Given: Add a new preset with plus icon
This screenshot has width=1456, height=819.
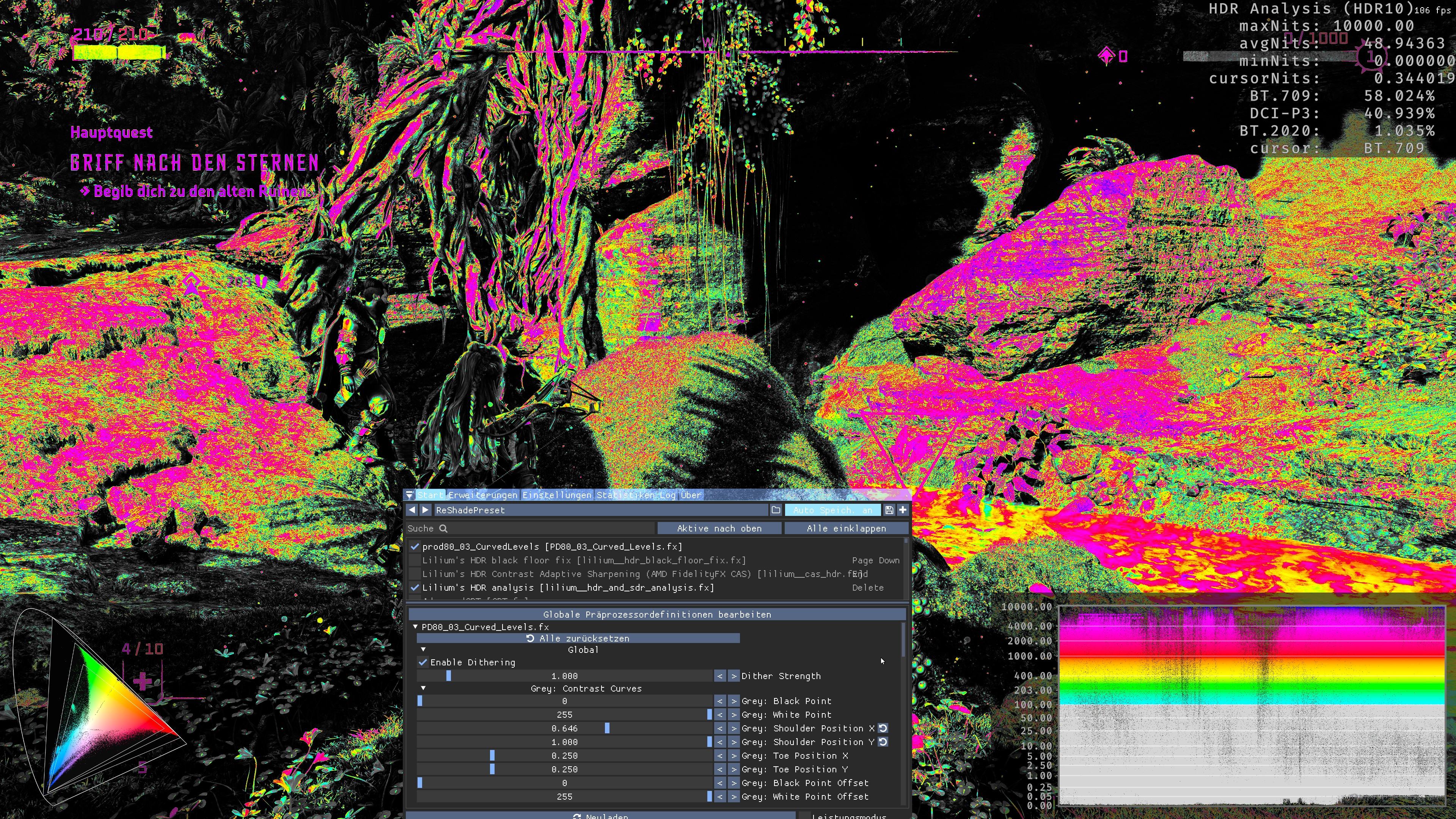Looking at the screenshot, I should click(x=903, y=510).
